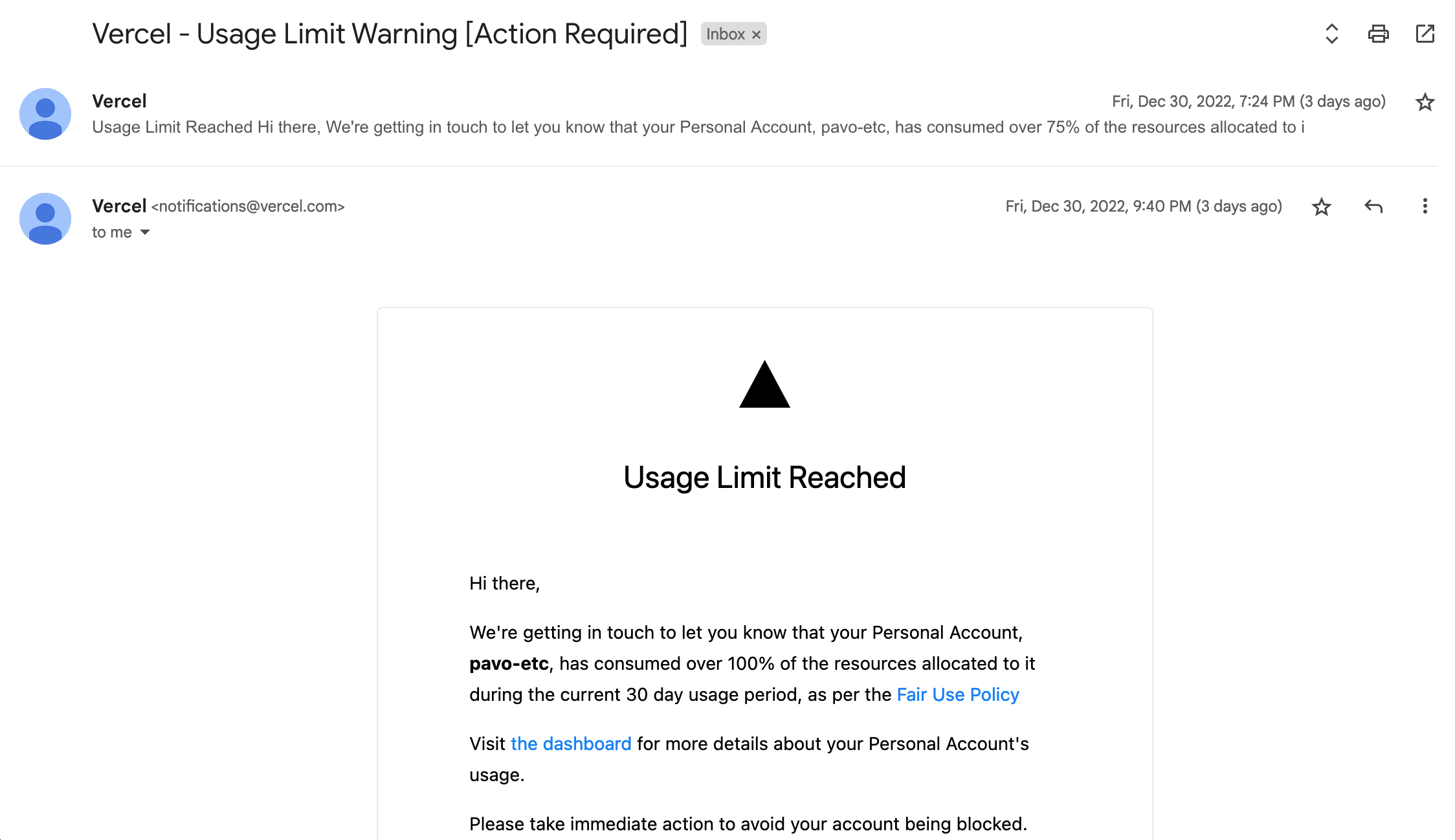Click the 9:40 PM message timestamp
The image size is (1455, 840).
coord(1143,206)
